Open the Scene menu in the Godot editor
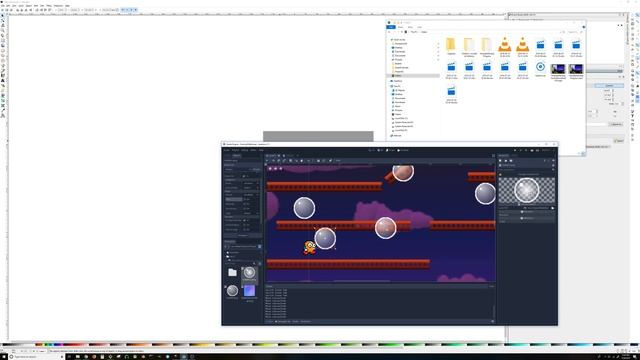The height and width of the screenshot is (360, 640). tap(227, 150)
